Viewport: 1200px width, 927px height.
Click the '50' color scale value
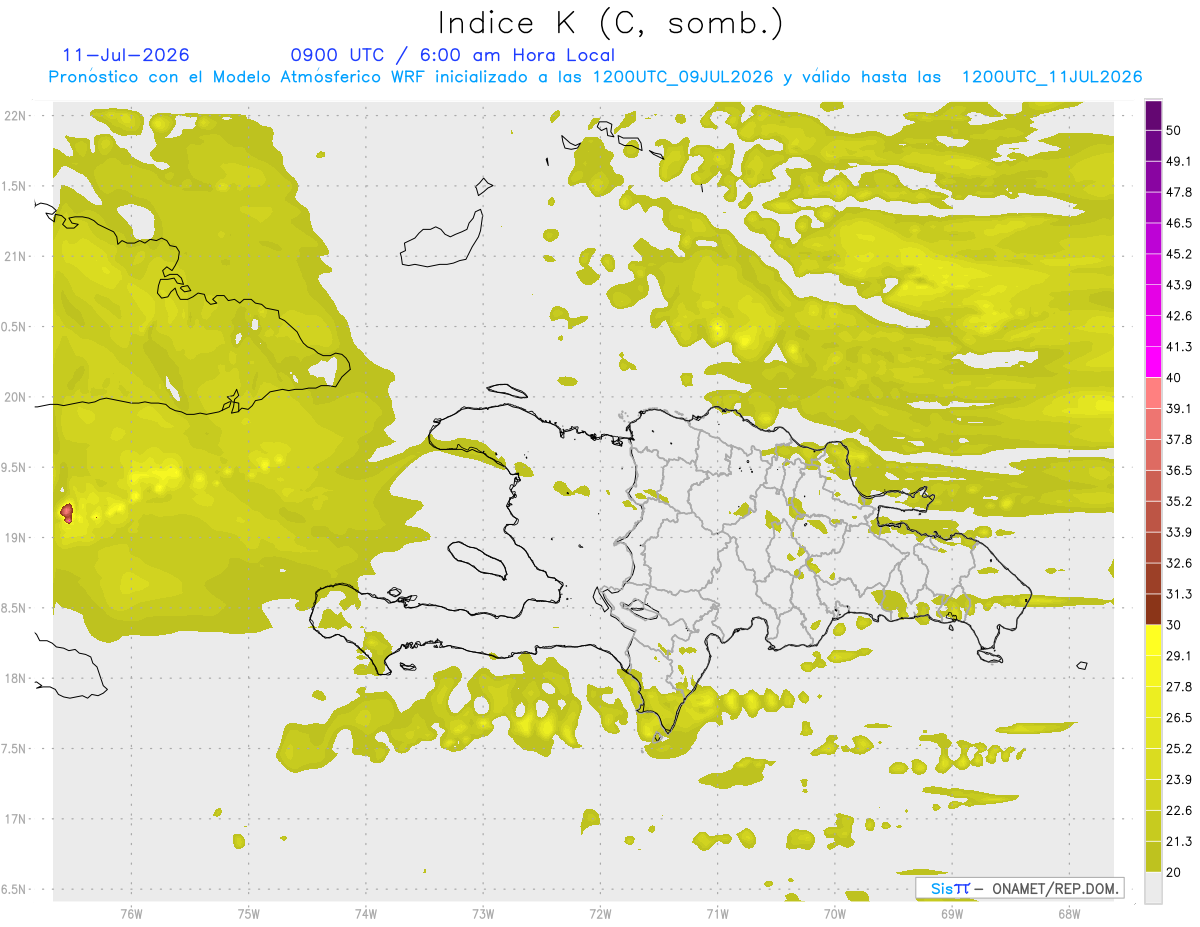point(1174,130)
